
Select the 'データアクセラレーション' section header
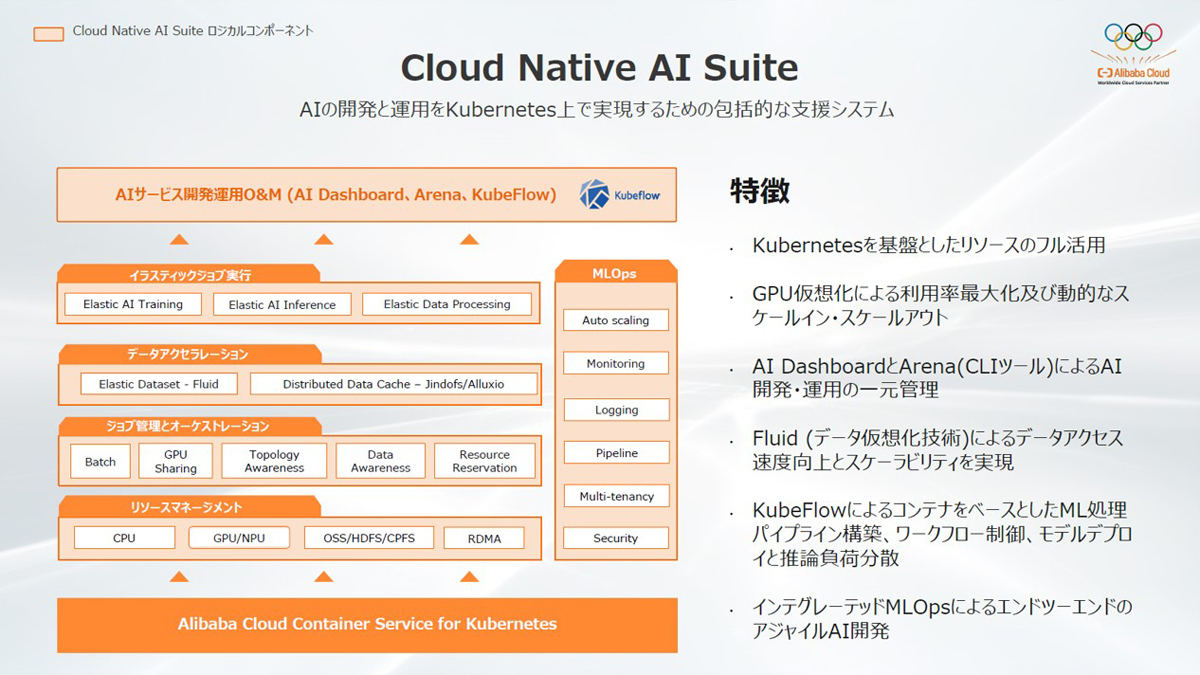(x=188, y=354)
